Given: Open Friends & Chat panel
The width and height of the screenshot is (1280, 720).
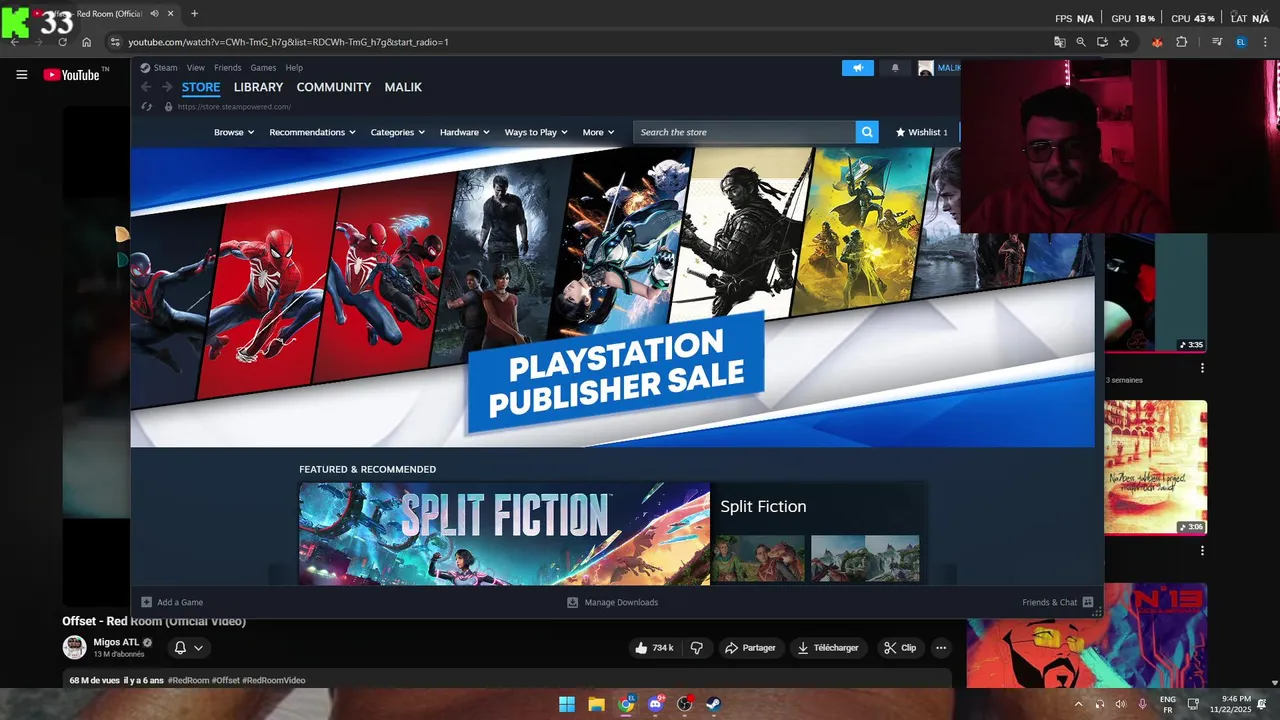Looking at the screenshot, I should point(1058,602).
